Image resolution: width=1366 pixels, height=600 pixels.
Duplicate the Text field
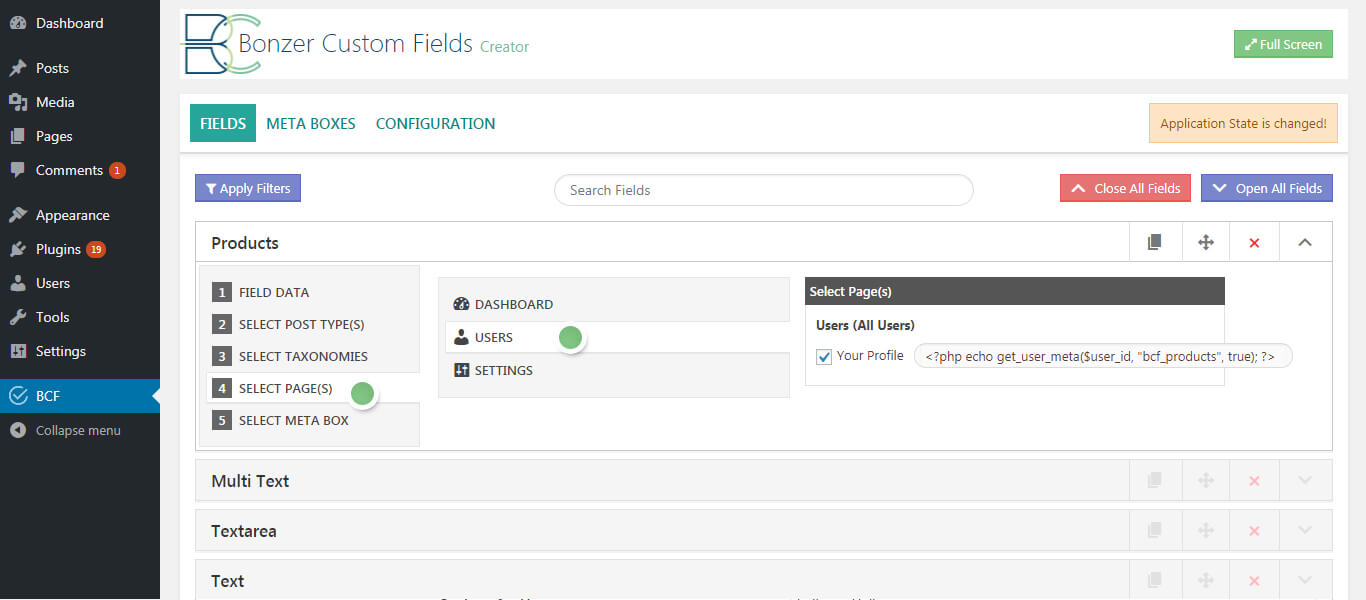1155,580
